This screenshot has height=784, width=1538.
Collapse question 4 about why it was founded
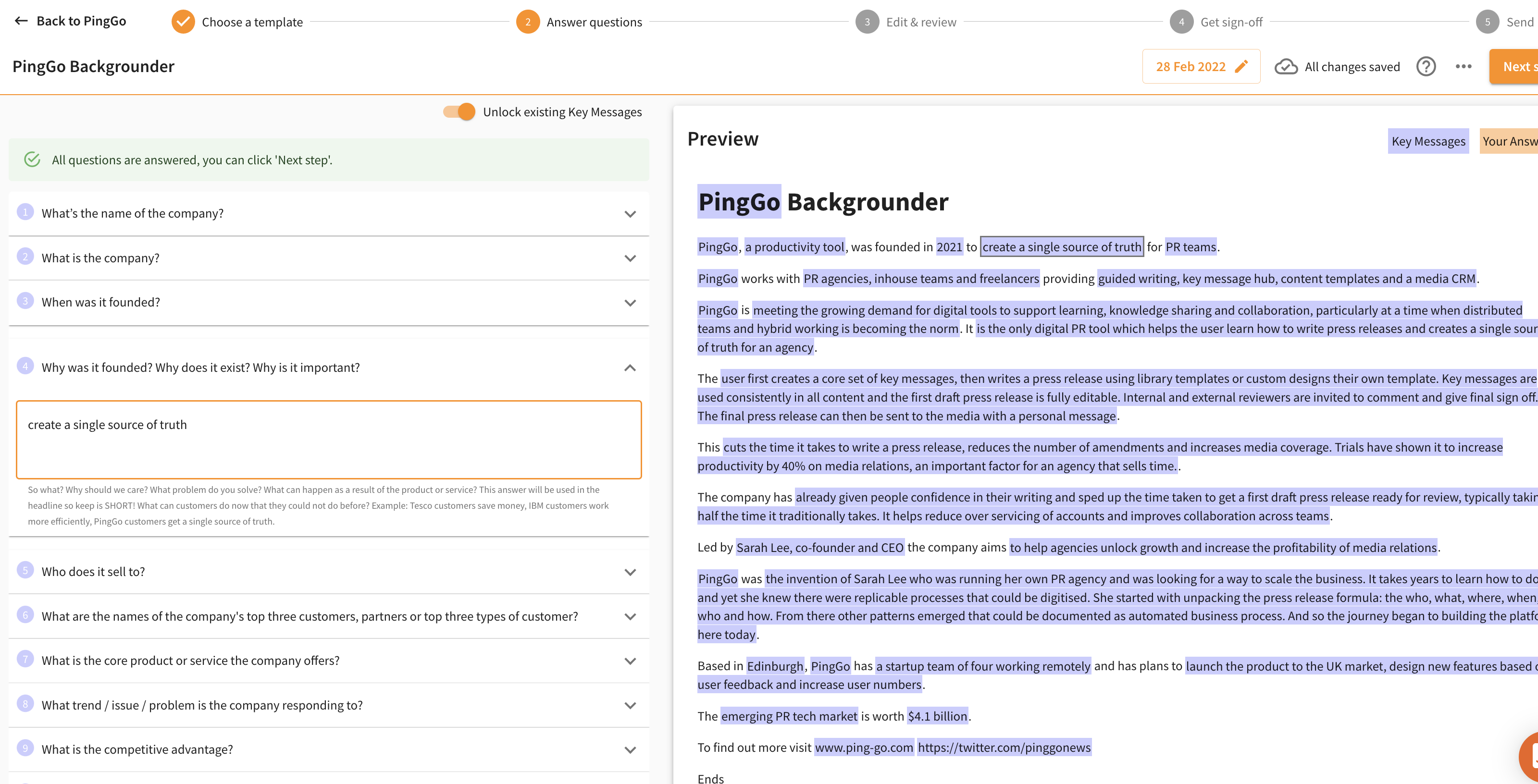(629, 367)
